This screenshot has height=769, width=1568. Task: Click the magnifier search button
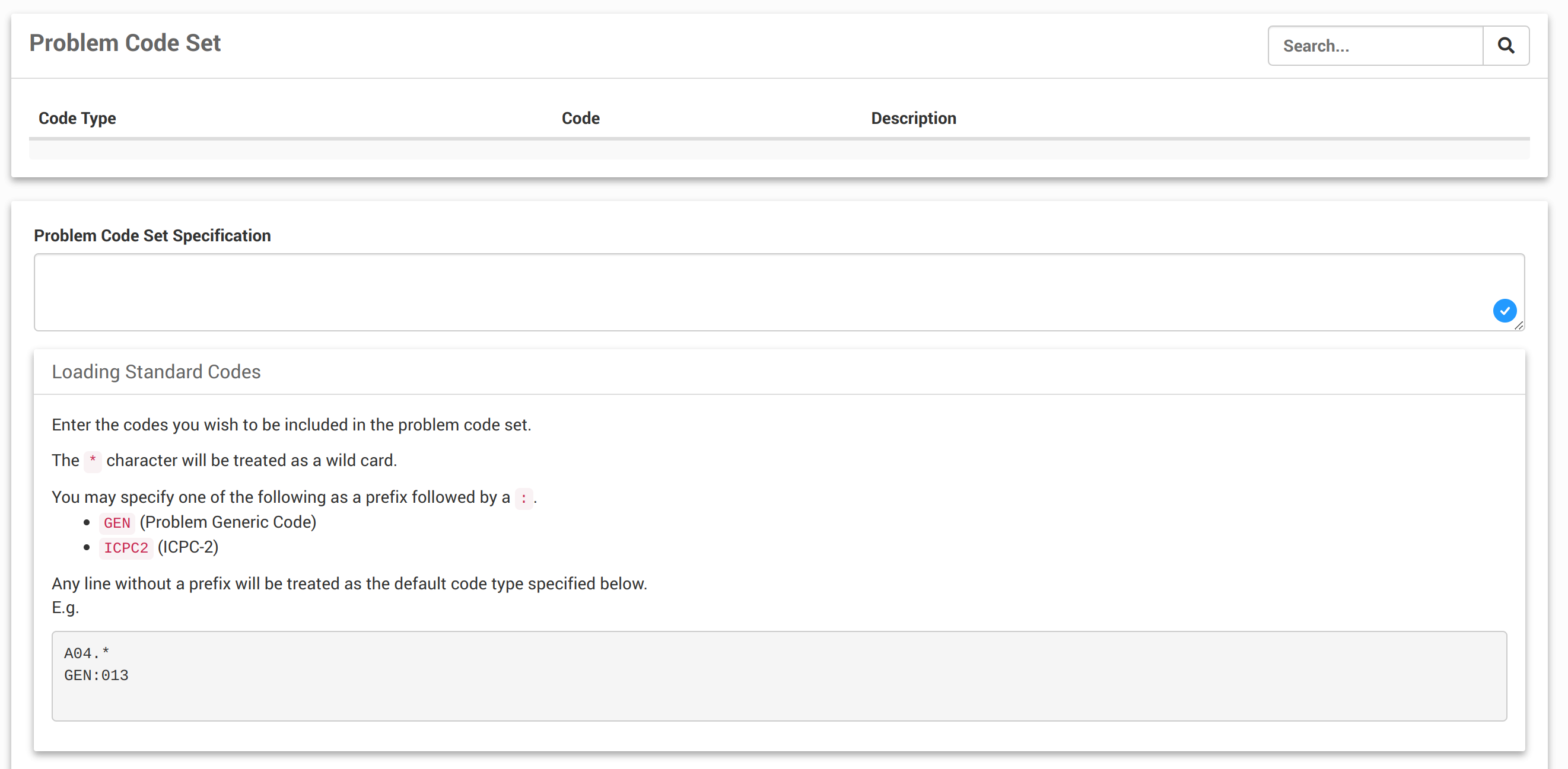pos(1505,46)
